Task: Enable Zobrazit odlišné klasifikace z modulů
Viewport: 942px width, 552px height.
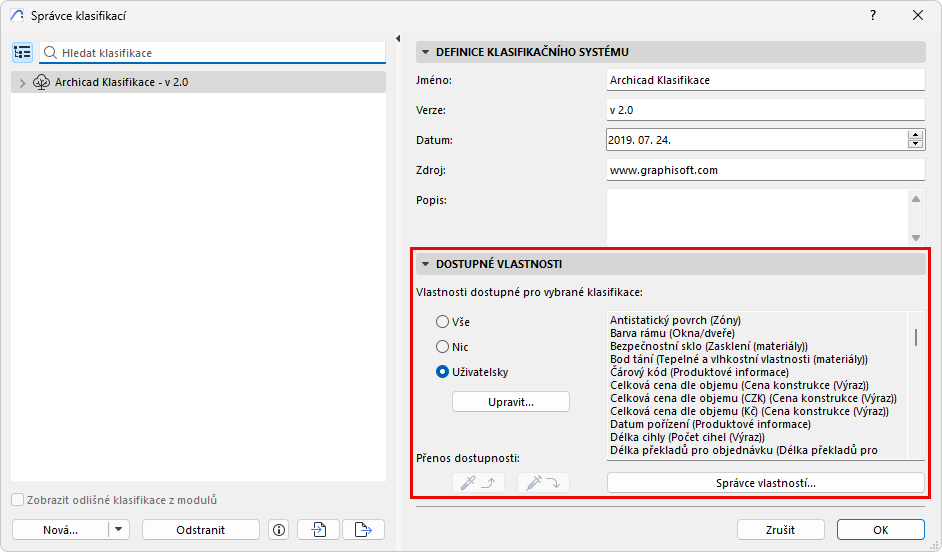Action: [18, 500]
